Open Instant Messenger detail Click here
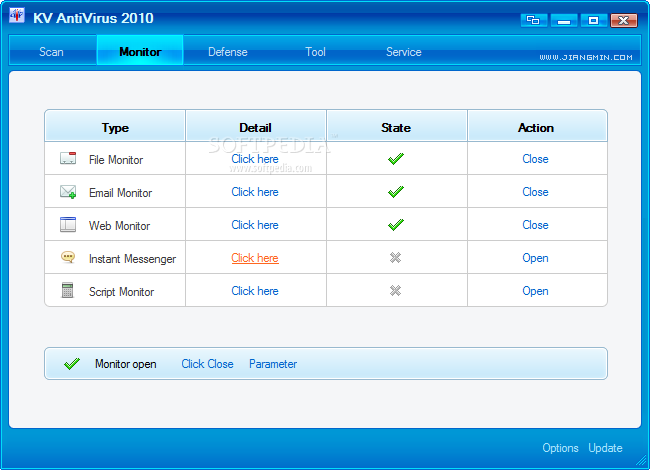Image resolution: width=650 pixels, height=470 pixels. 255,258
